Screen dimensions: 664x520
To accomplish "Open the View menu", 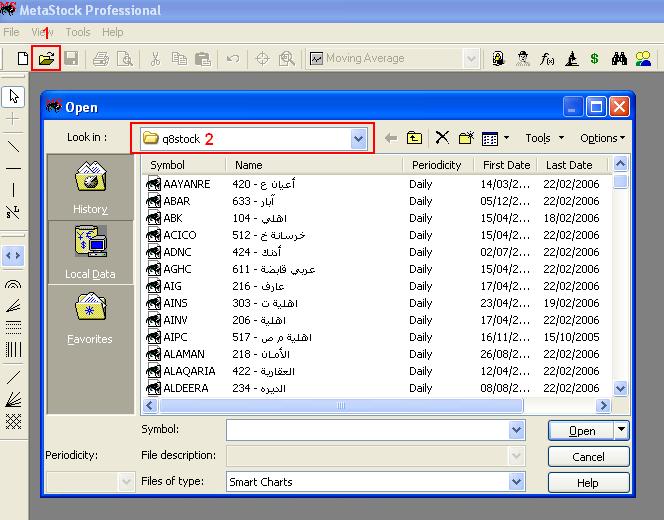I will tap(42, 32).
